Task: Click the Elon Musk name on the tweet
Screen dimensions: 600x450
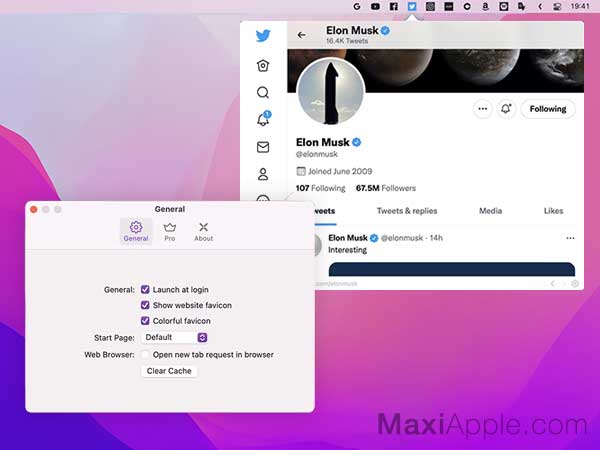Action: tap(348, 238)
